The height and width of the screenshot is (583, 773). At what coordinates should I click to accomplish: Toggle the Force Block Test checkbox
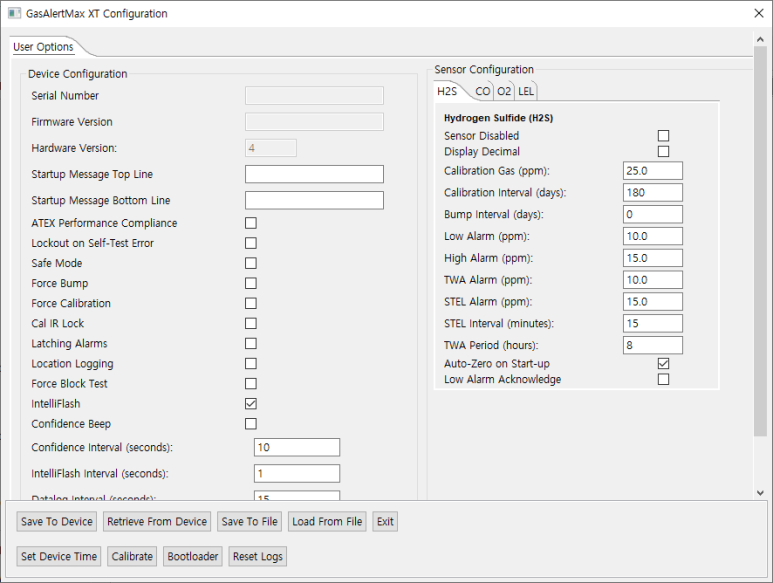click(251, 383)
